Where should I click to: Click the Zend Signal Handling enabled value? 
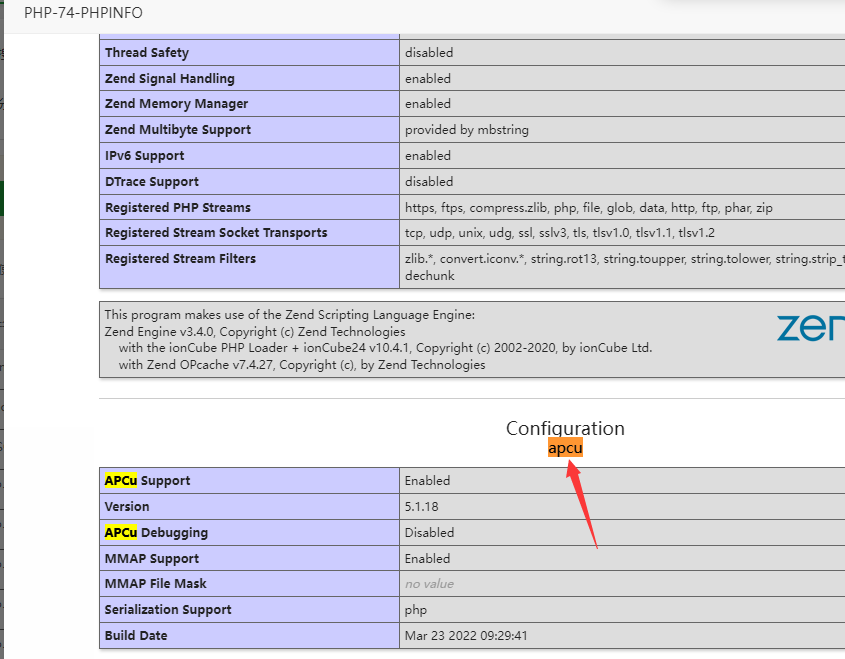click(428, 79)
